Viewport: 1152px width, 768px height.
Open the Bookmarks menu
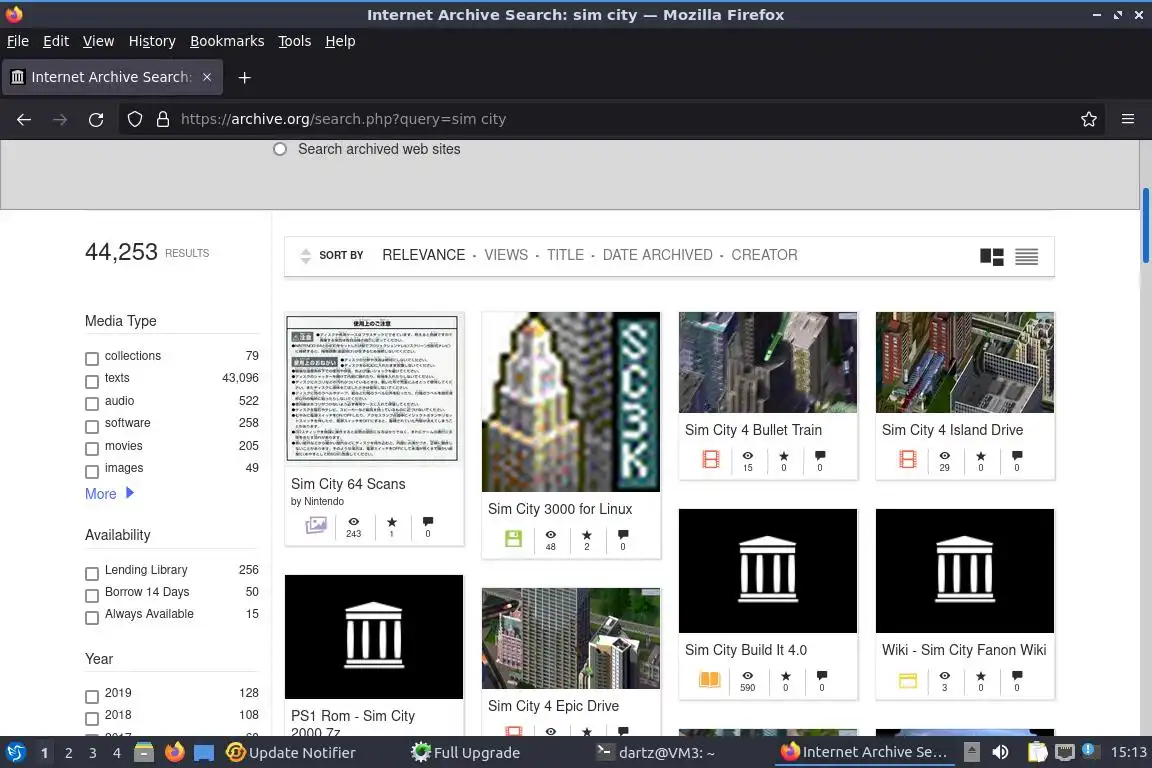pyautogui.click(x=227, y=41)
